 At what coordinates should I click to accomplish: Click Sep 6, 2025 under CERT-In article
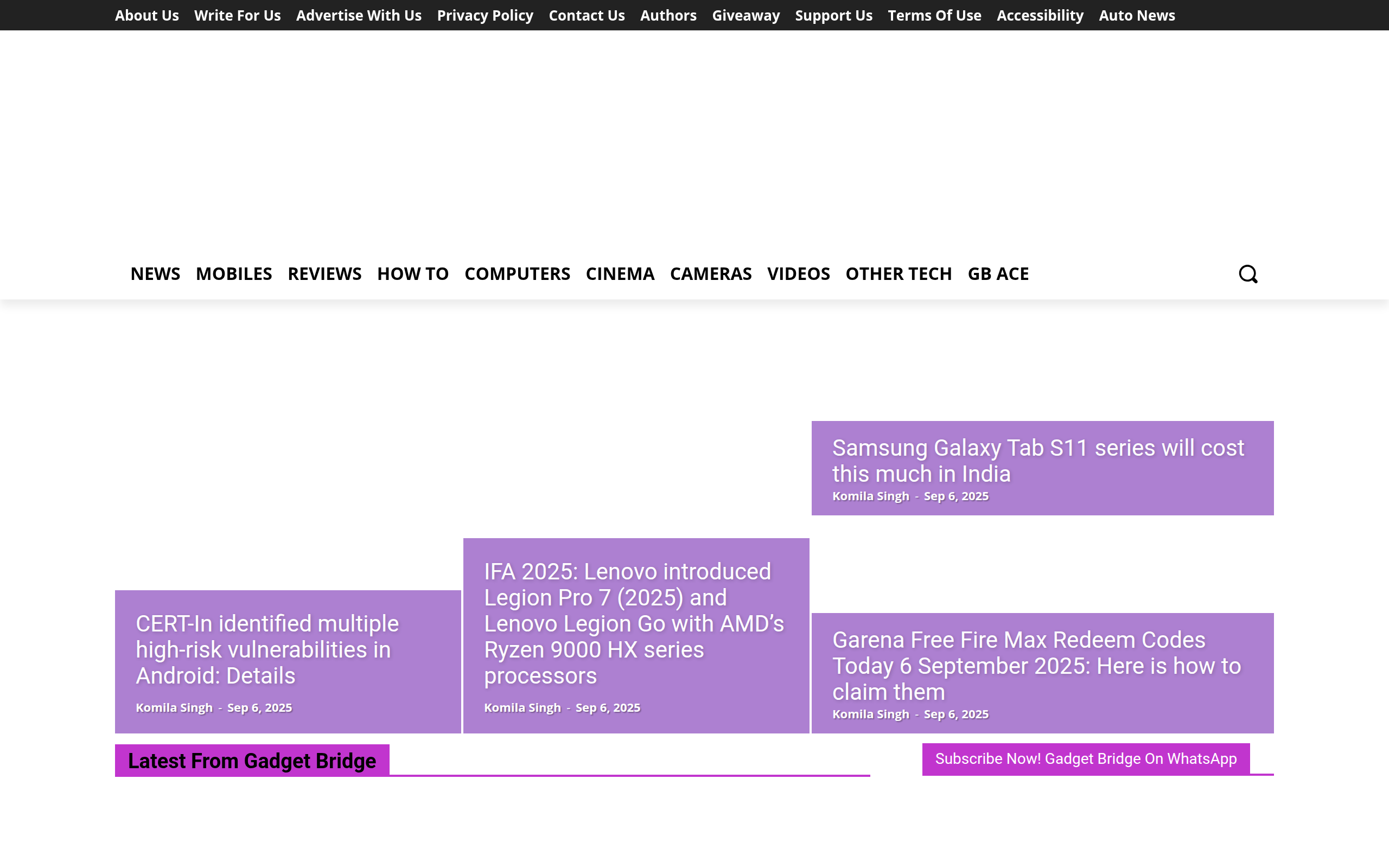coord(259,708)
